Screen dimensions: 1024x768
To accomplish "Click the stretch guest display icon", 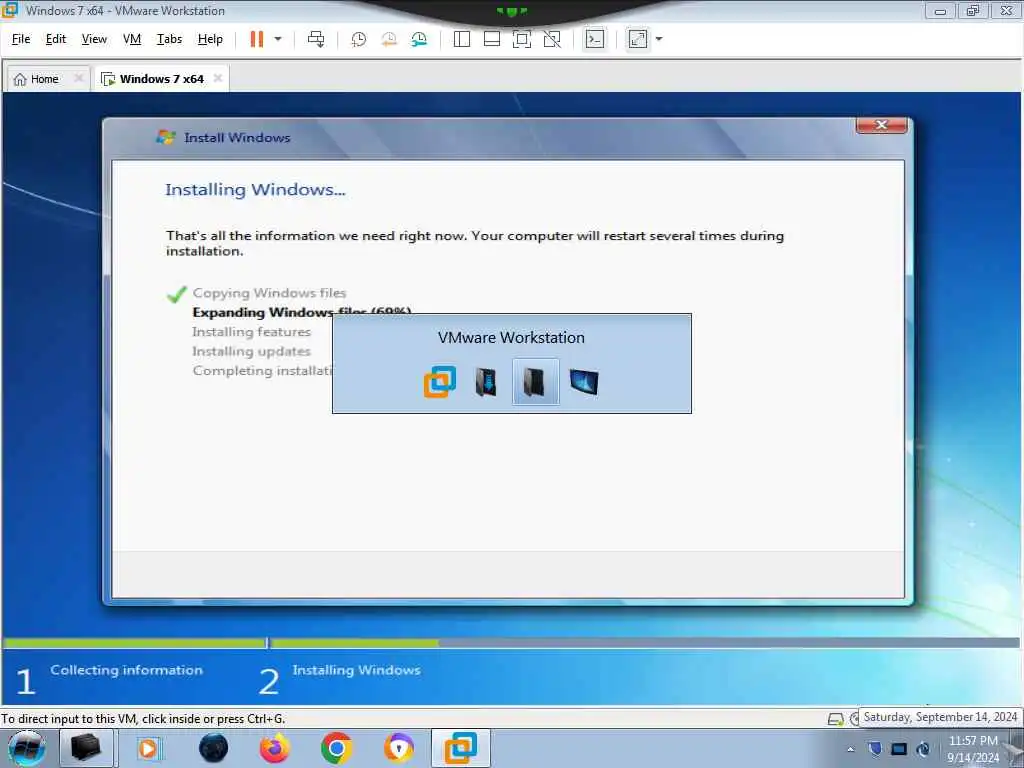I will 637,39.
